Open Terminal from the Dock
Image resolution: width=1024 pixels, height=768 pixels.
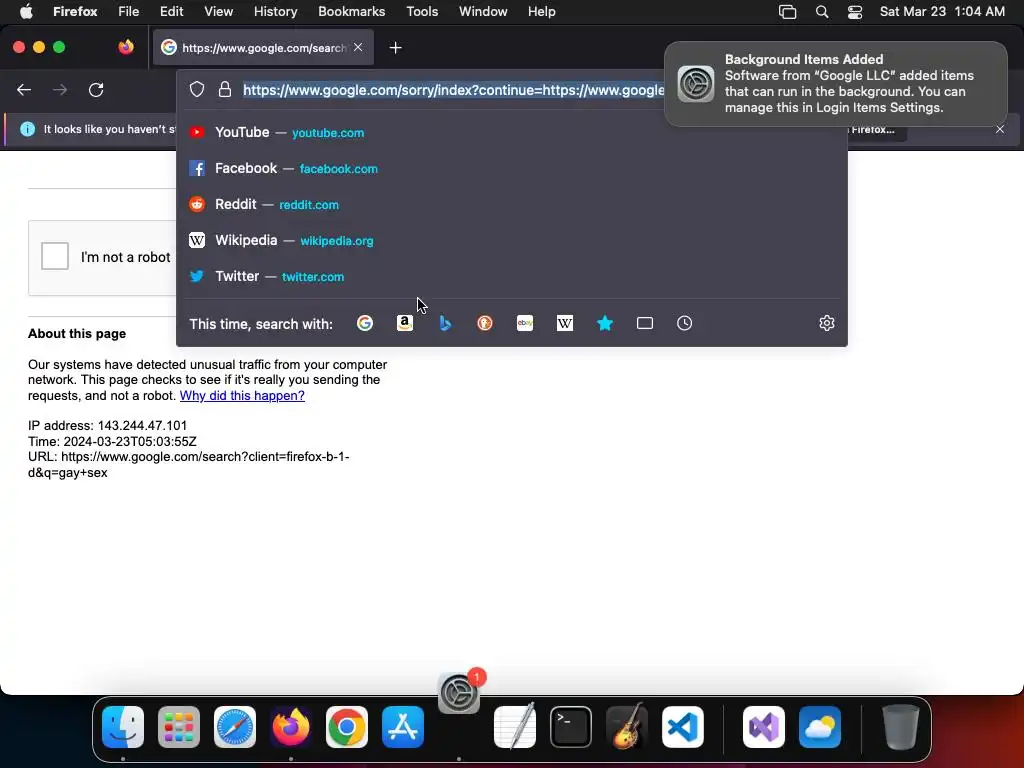[571, 727]
